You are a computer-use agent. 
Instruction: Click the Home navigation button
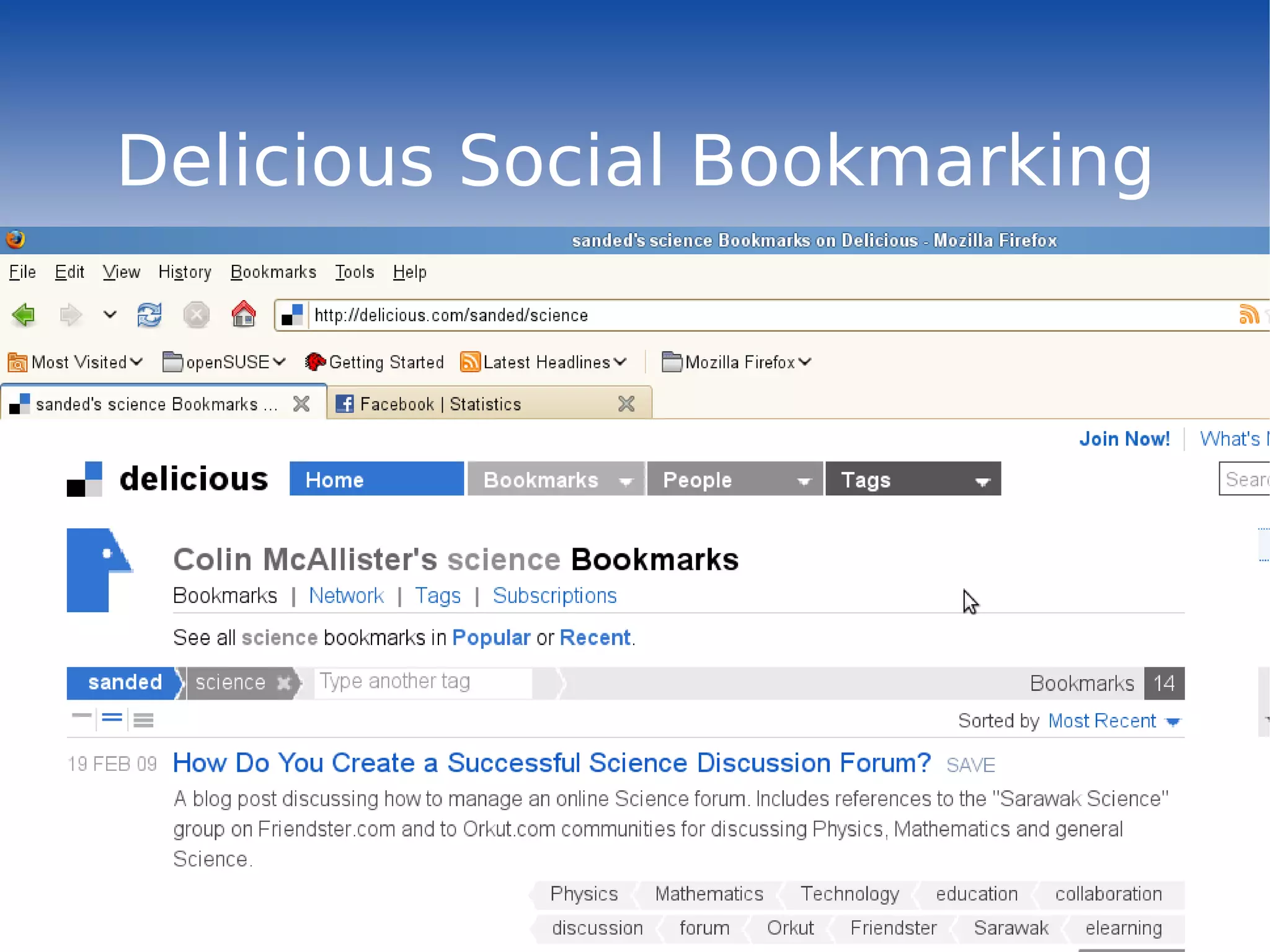[376, 479]
